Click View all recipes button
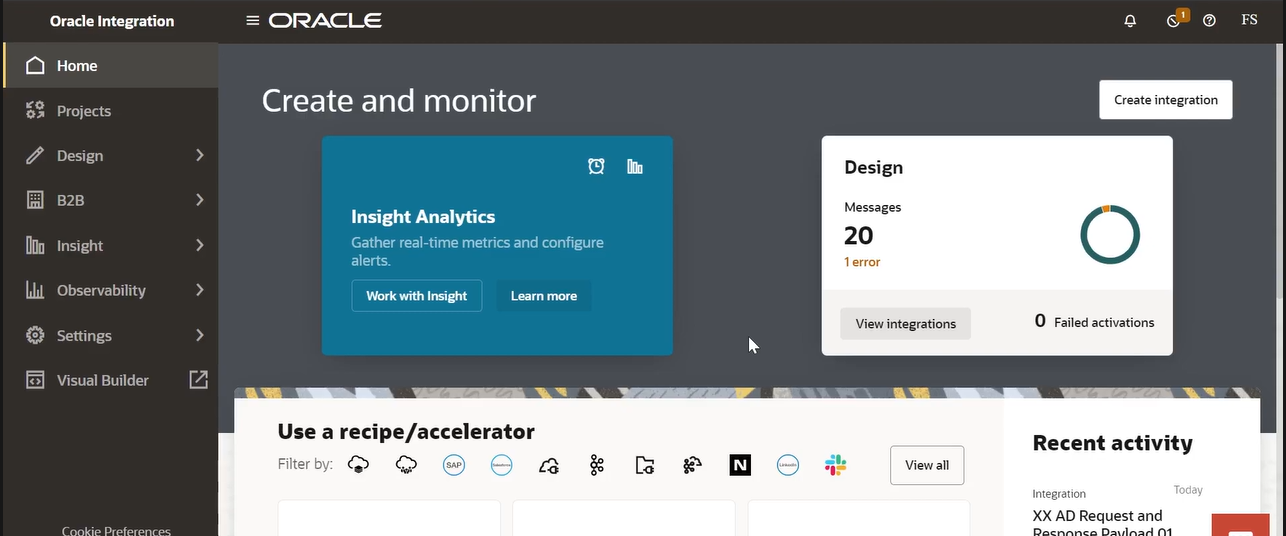This screenshot has height=536, width=1286. coord(927,465)
